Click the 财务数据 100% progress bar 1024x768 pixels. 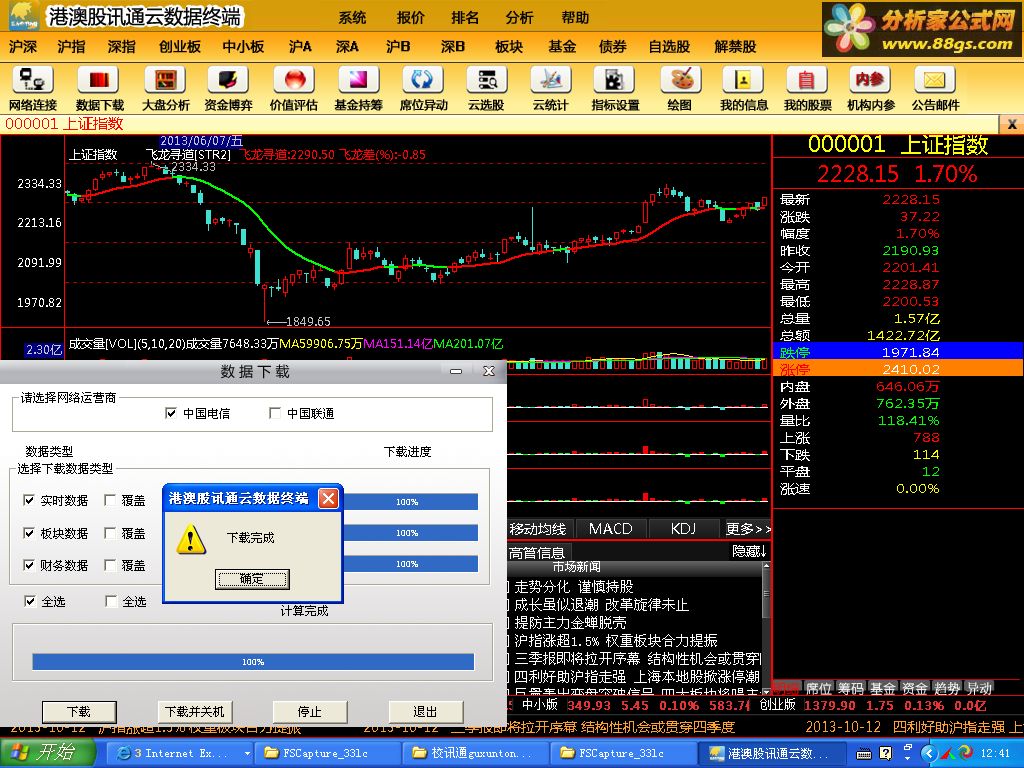pos(410,564)
